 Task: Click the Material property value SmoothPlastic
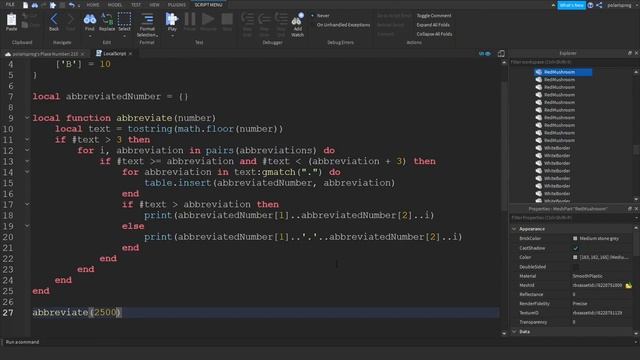tap(587, 276)
